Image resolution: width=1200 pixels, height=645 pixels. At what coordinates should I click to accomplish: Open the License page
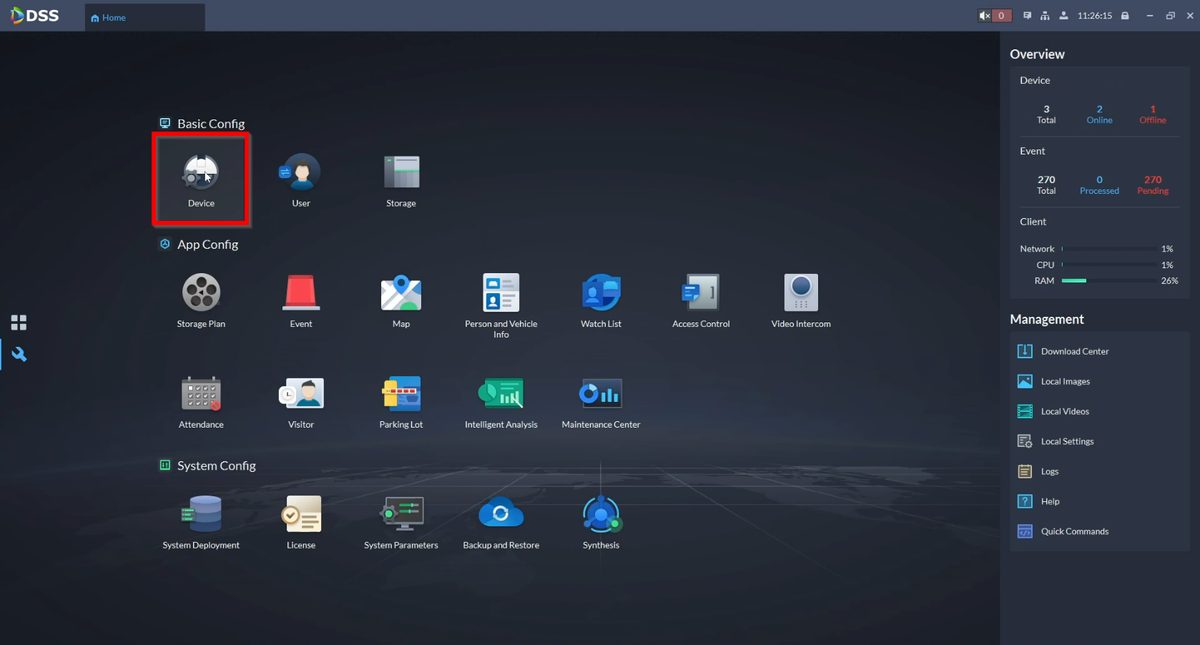pyautogui.click(x=301, y=521)
